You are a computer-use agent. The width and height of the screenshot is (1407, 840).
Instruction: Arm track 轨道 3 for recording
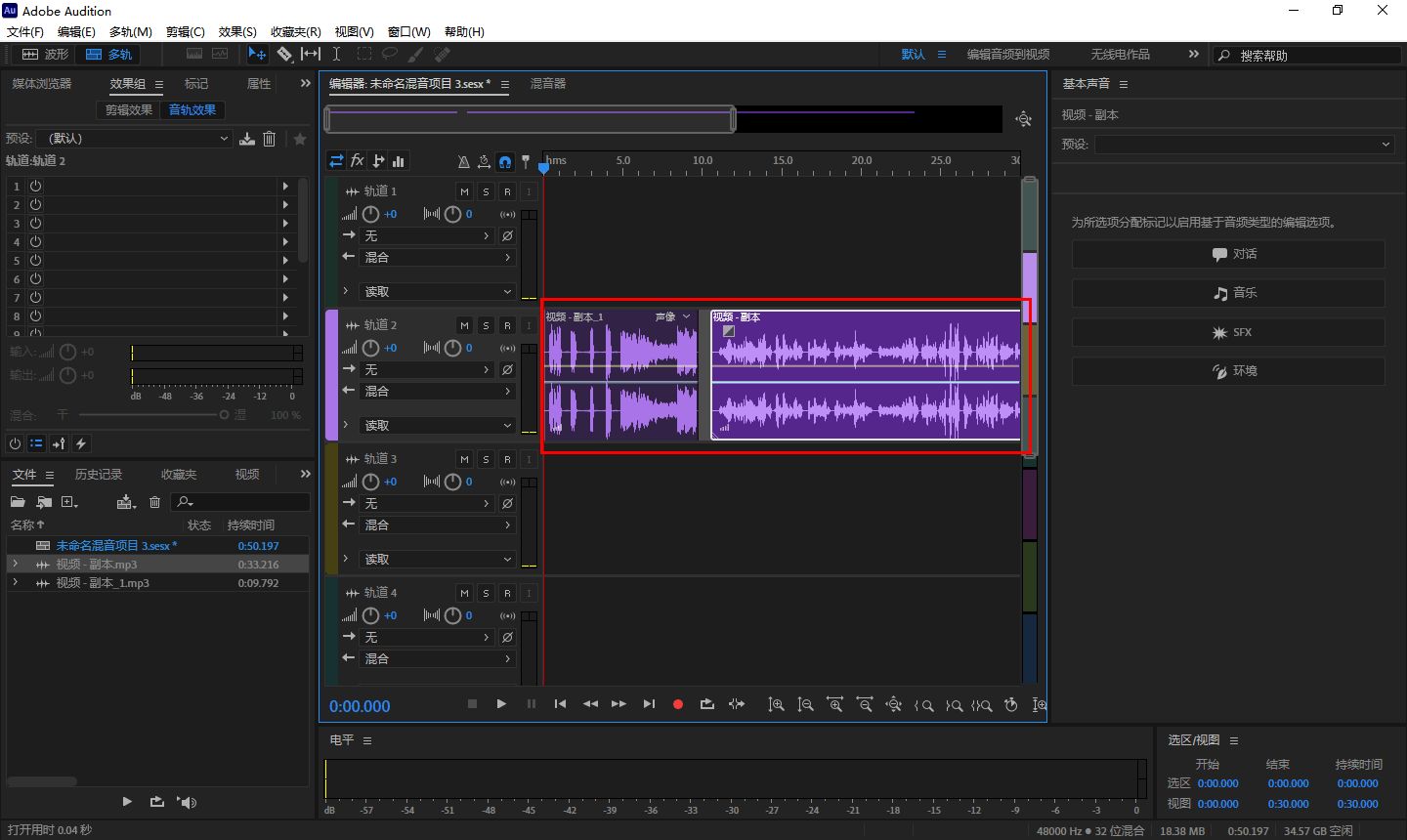pos(507,459)
